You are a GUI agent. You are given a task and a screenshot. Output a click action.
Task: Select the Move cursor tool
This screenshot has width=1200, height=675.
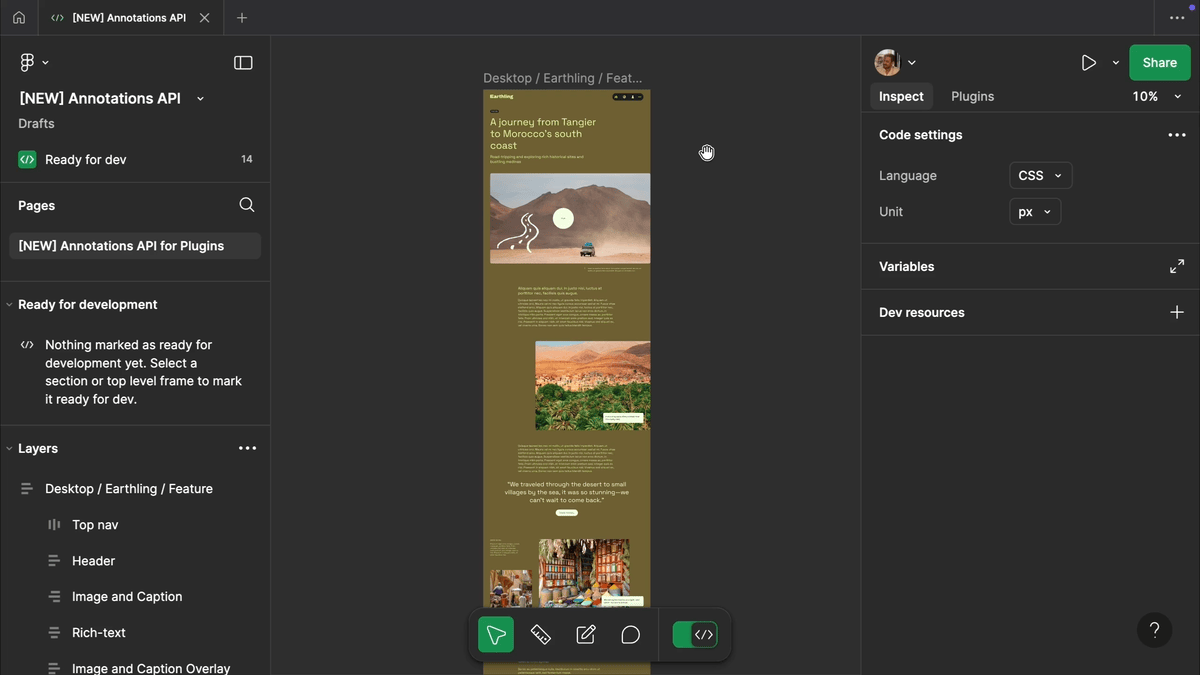tap(496, 635)
